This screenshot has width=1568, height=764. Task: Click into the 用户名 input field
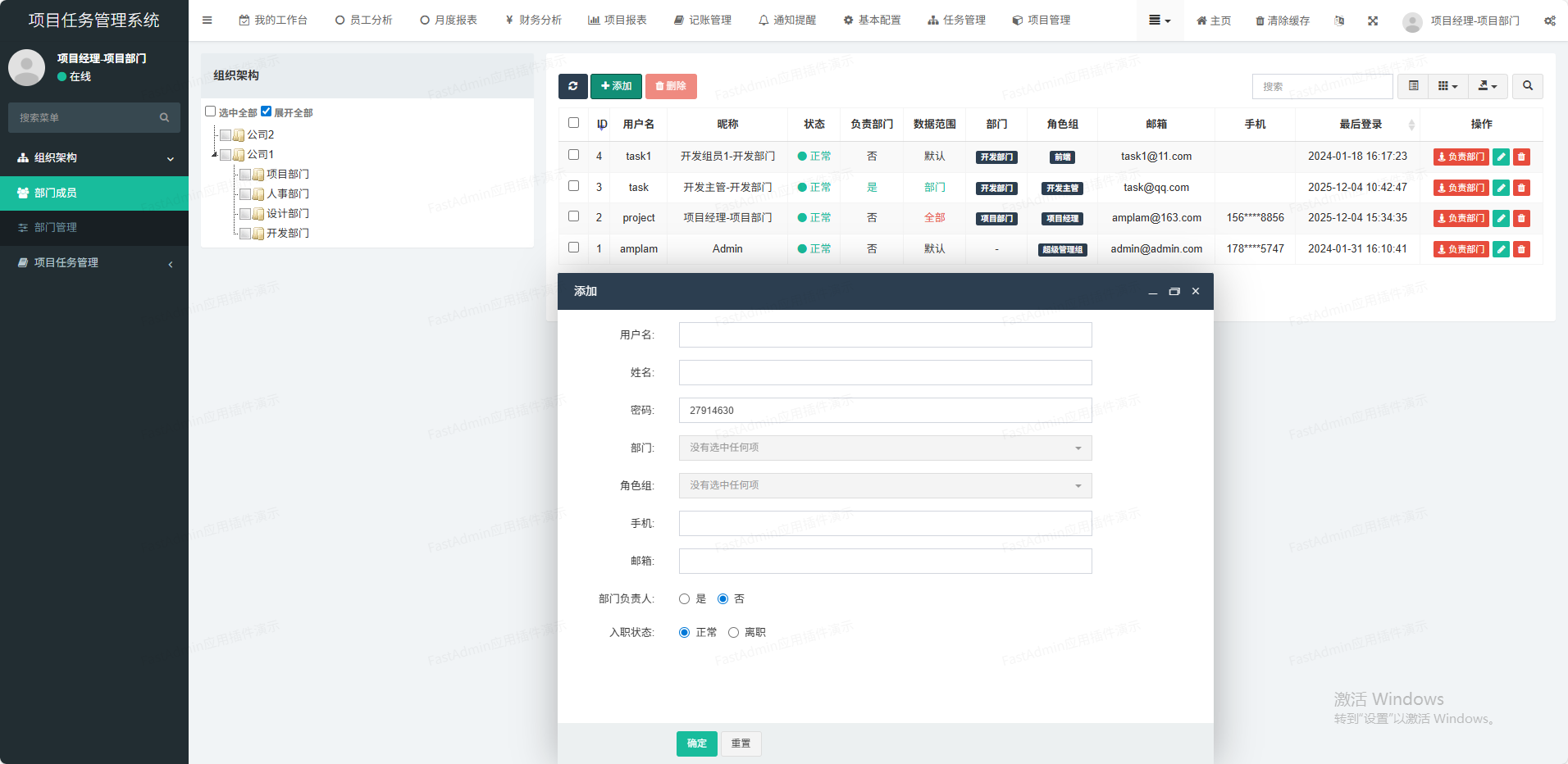[885, 334]
